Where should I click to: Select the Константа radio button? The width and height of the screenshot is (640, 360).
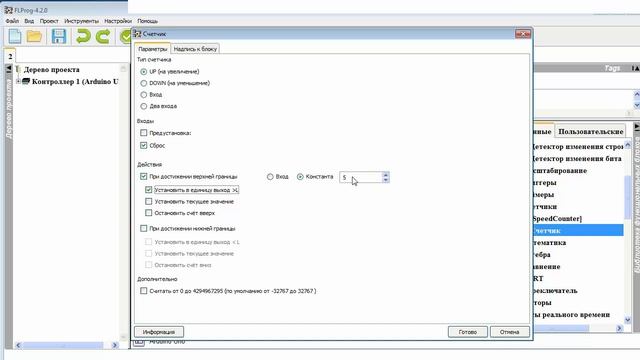(x=300, y=177)
